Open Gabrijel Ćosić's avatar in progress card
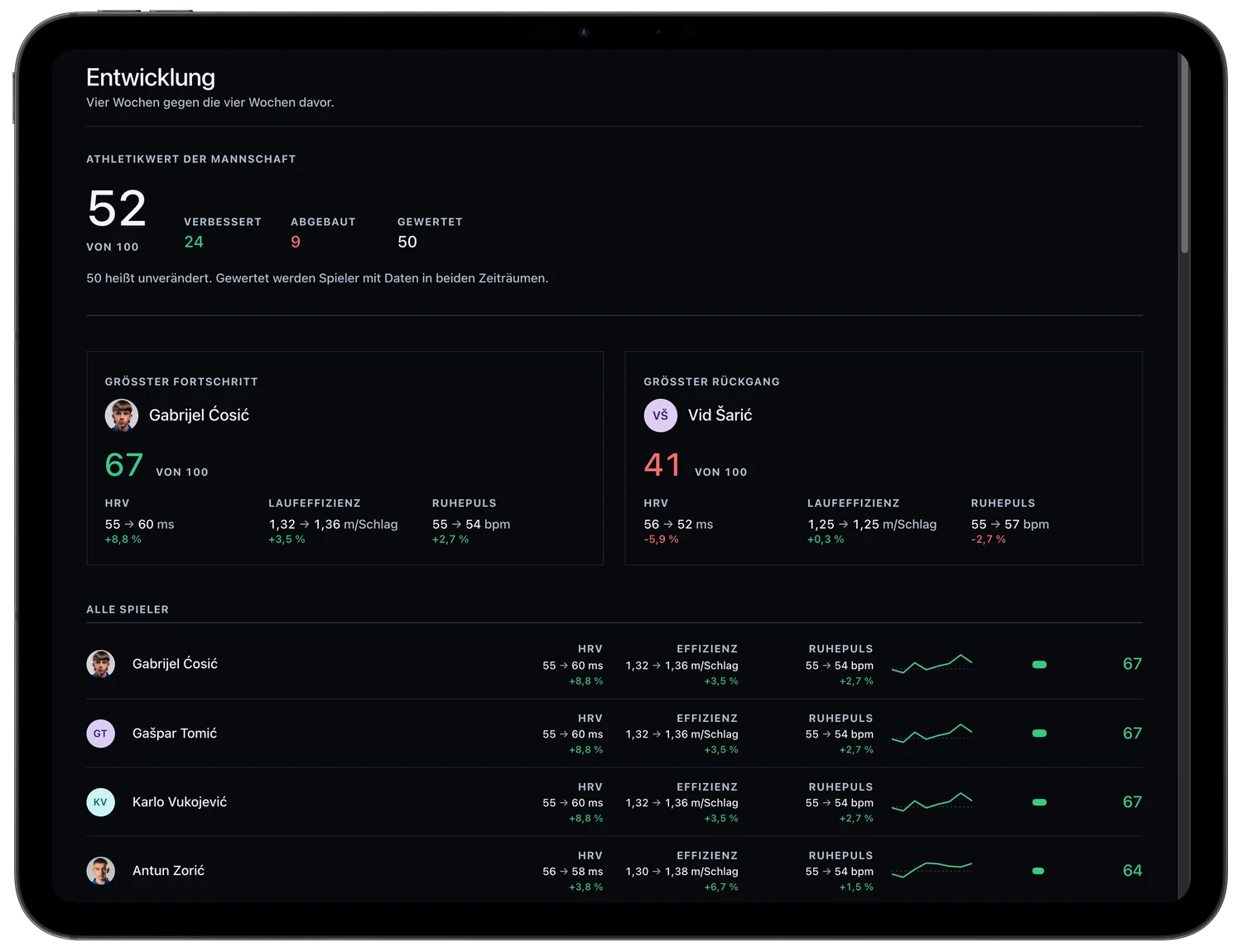 [x=121, y=416]
